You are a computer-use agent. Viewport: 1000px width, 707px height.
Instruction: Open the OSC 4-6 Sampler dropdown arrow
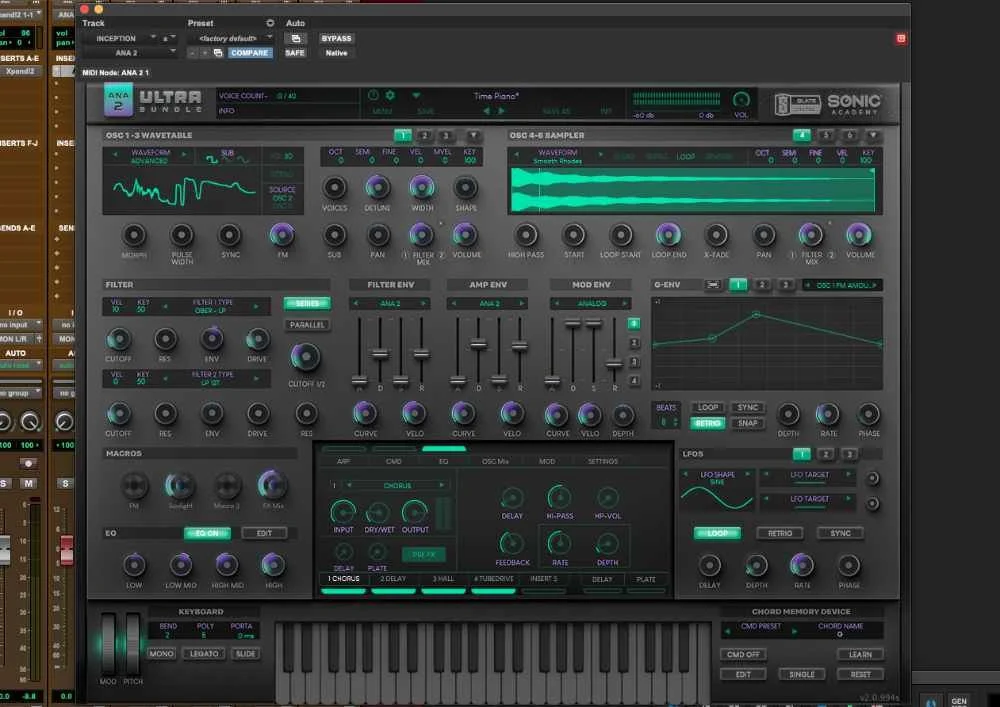coord(873,135)
